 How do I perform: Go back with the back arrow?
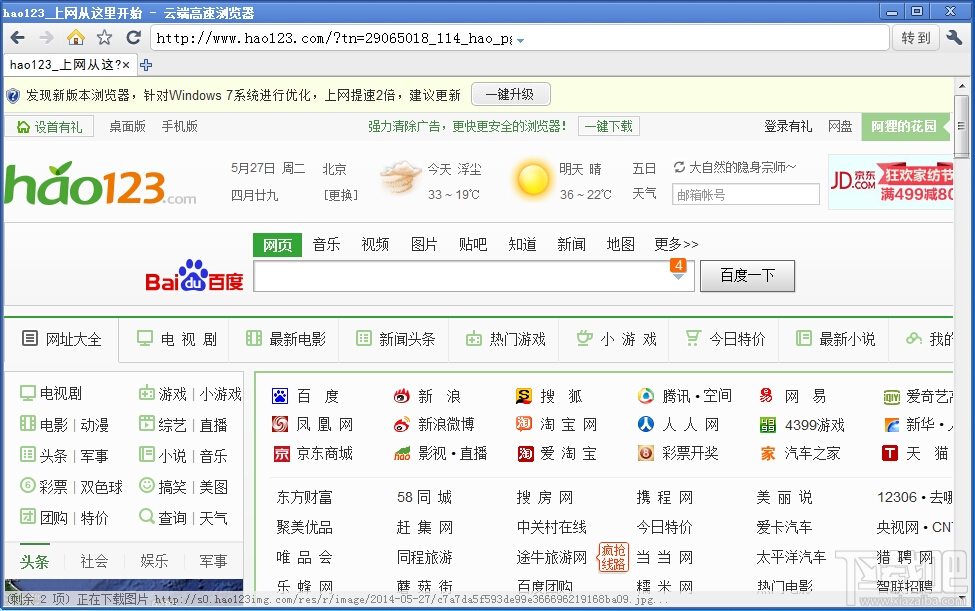(18, 38)
